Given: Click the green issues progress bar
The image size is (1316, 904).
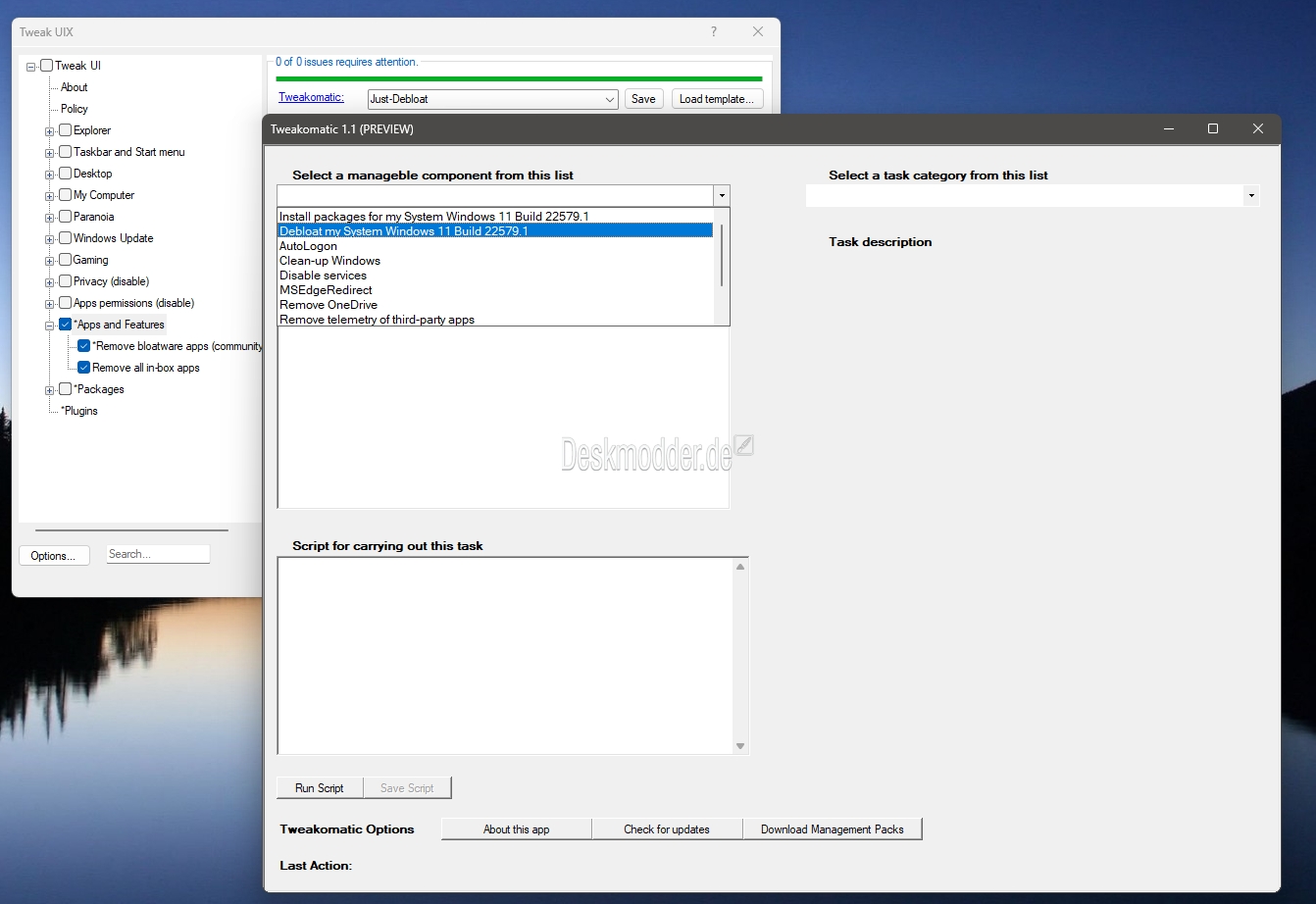Looking at the screenshot, I should (519, 78).
